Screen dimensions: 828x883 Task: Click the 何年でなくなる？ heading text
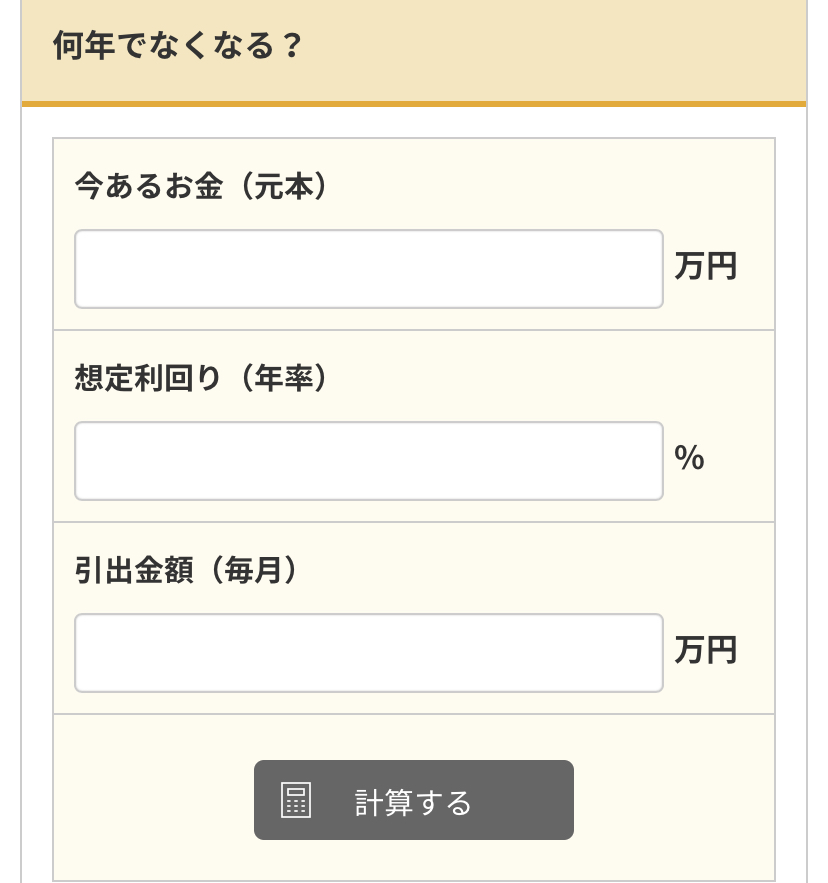[178, 45]
